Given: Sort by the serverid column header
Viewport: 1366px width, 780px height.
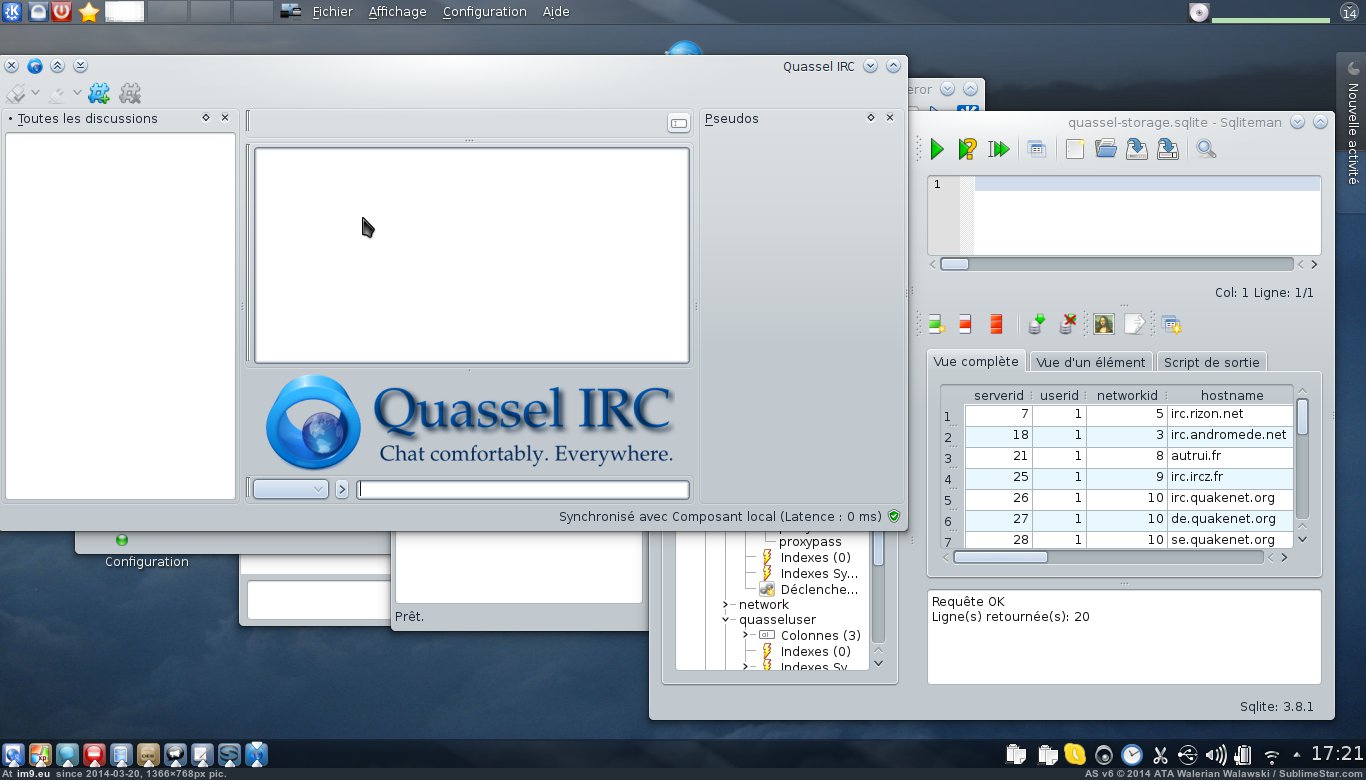Looking at the screenshot, I should [999, 395].
